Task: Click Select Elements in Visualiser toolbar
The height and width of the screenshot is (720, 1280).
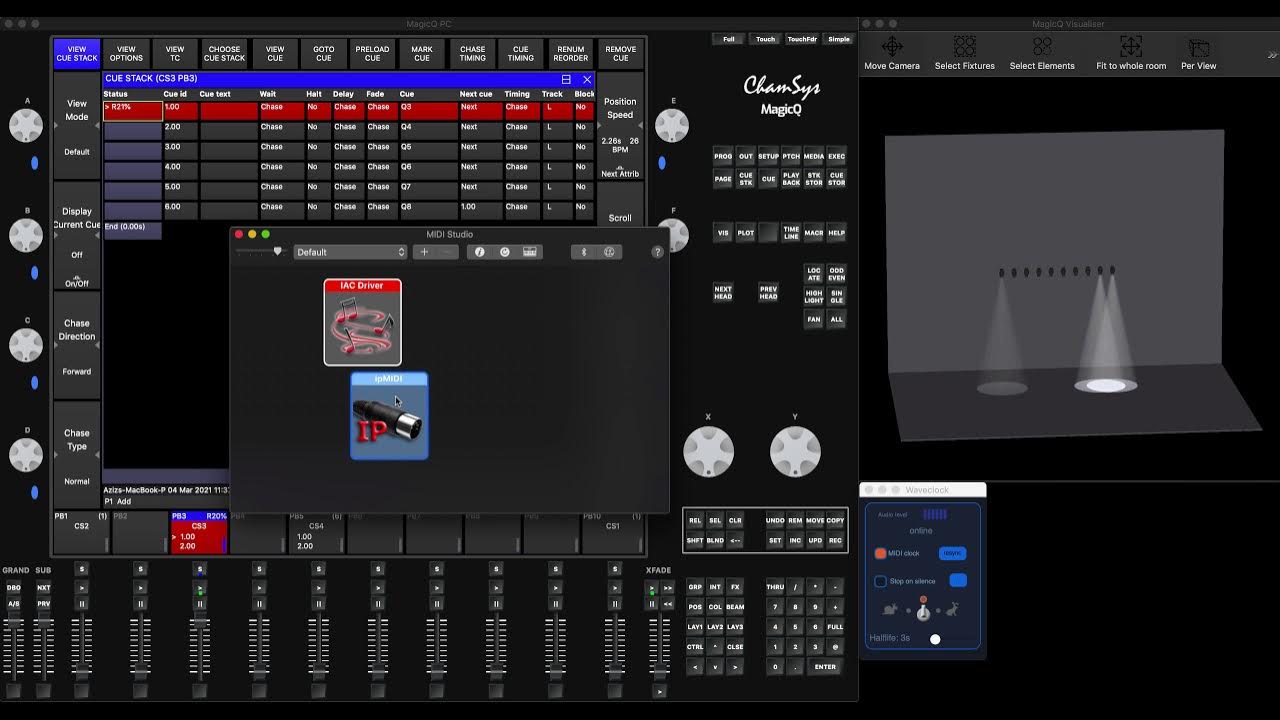Action: coord(1042,54)
